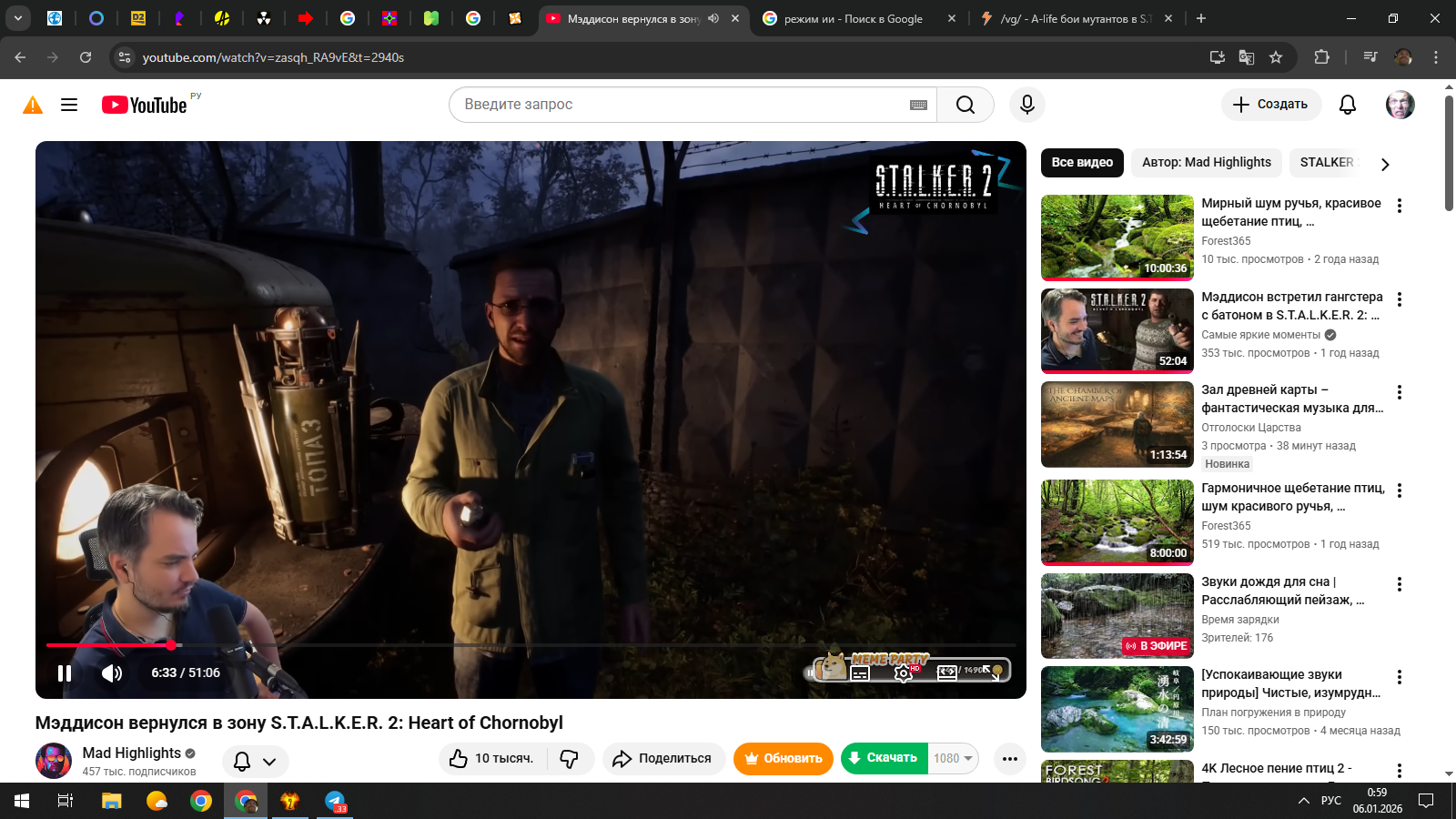Screen dimensions: 1456x819
Task: Open the Windows Start menu
Action: 22,801
